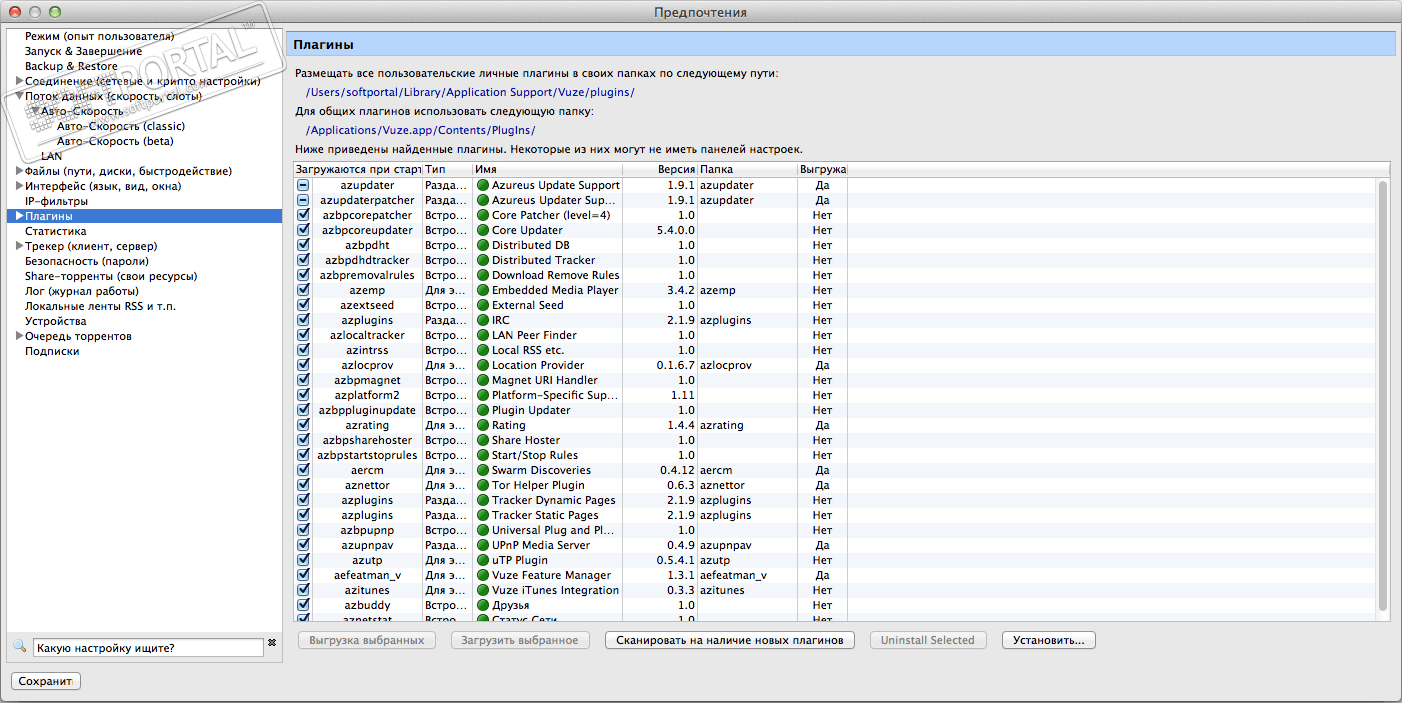Expand the Соединение tree node
This screenshot has height=703, width=1402.
point(19,81)
